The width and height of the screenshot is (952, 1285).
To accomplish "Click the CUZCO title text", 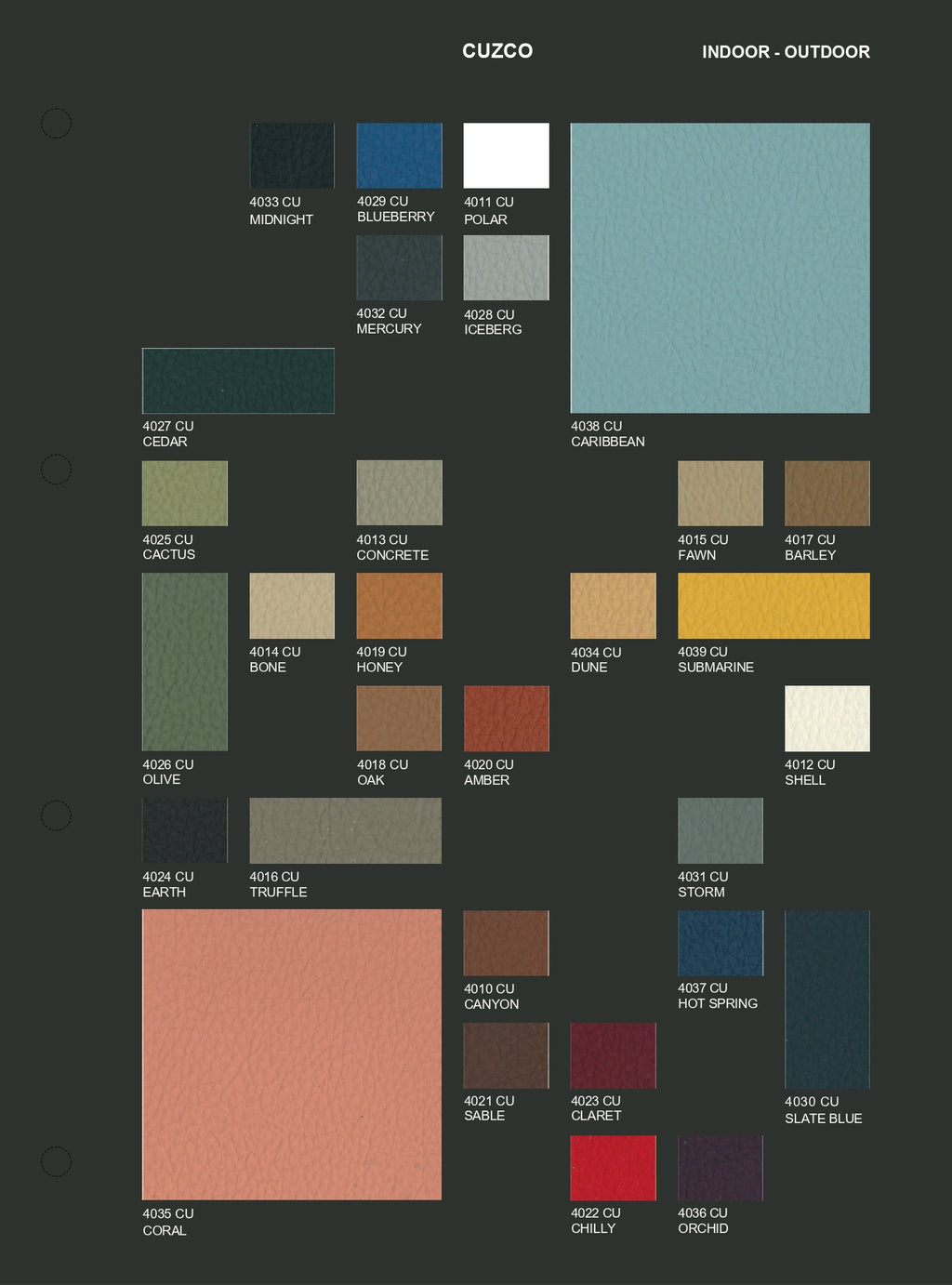I will (x=497, y=51).
